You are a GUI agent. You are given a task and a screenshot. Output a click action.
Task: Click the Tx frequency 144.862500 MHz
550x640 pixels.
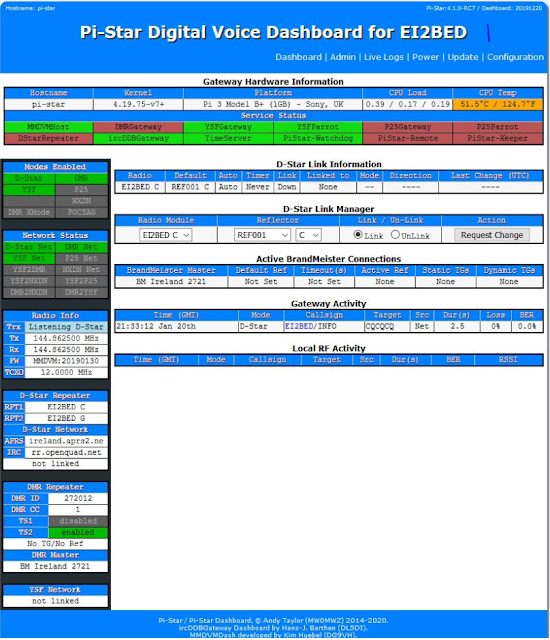(x=66, y=338)
